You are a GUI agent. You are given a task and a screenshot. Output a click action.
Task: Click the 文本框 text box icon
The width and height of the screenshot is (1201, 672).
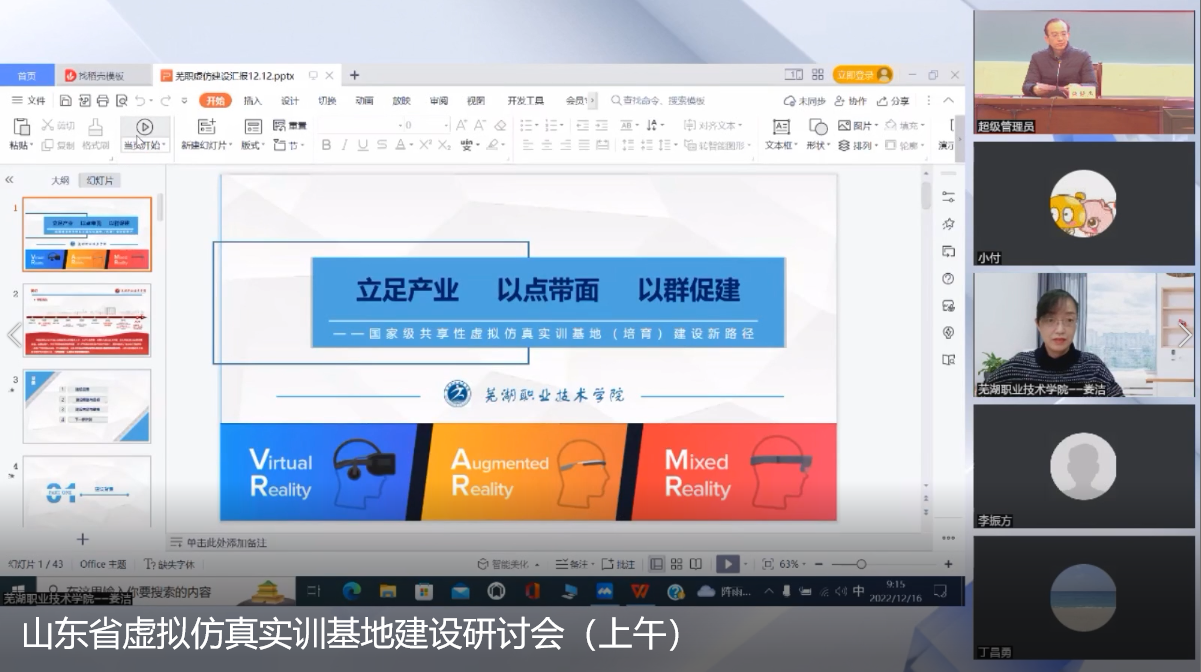pyautogui.click(x=781, y=127)
